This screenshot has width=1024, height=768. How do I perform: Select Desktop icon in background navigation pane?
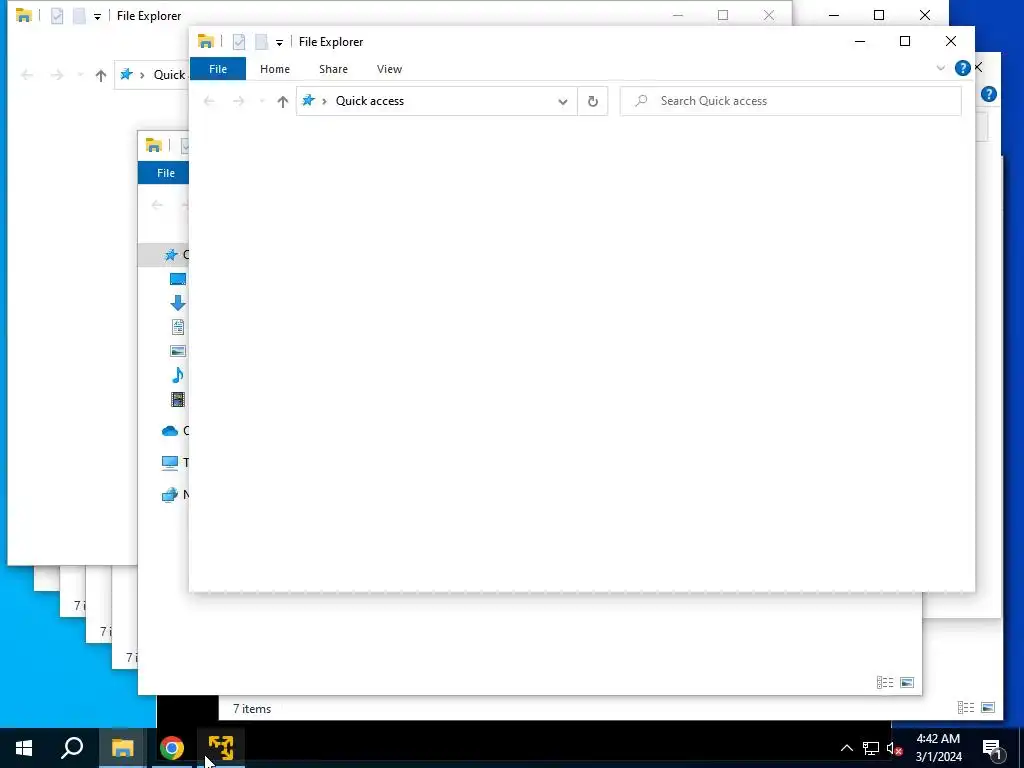point(178,280)
